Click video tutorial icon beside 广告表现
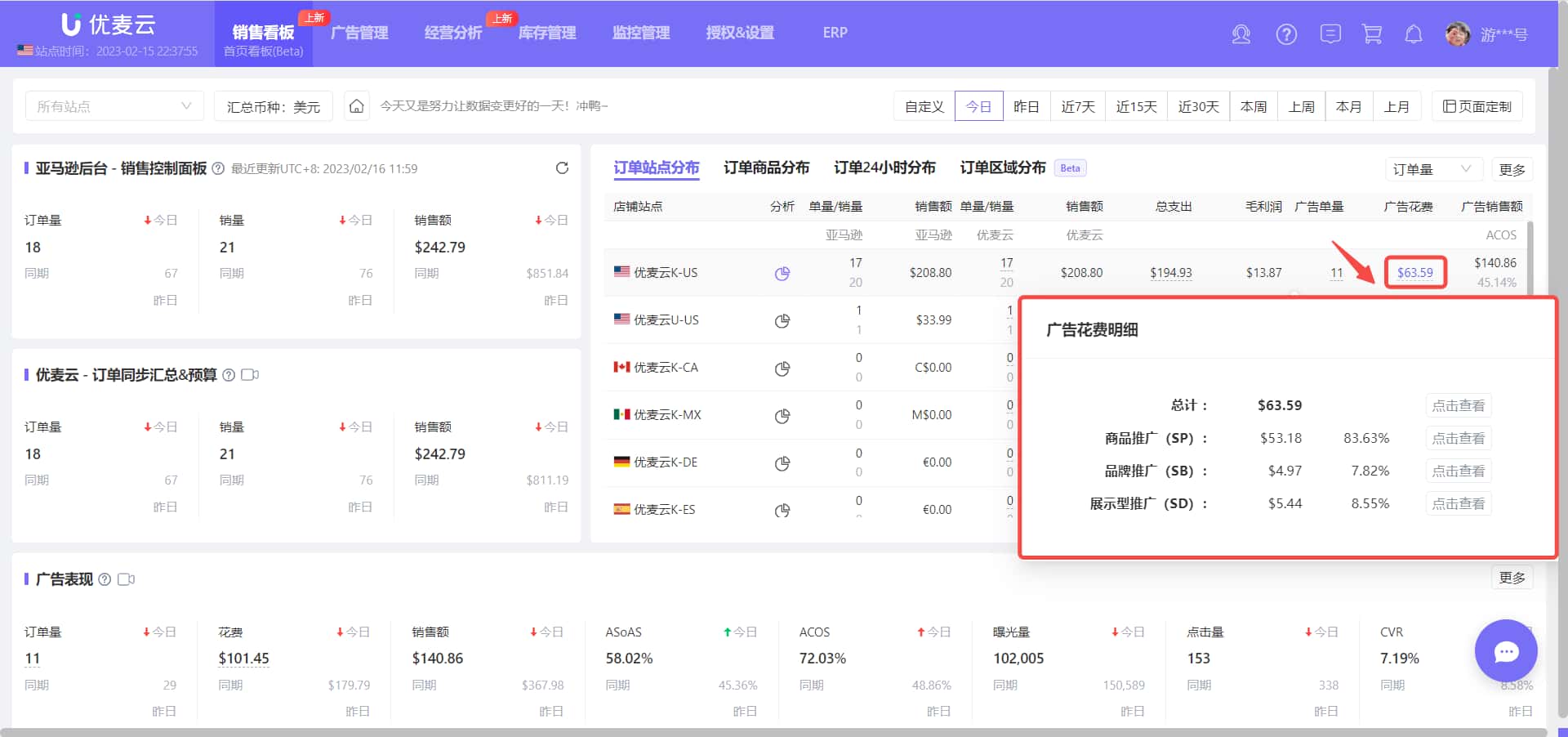The image size is (1568, 737). point(126,579)
